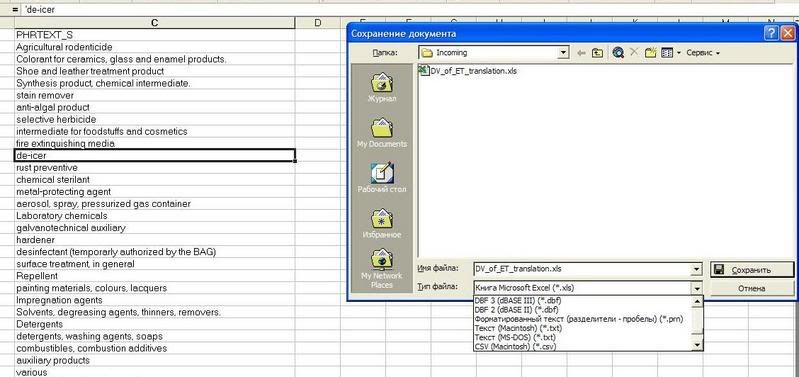Image resolution: width=799 pixels, height=377 pixels.
Task: Select cell Shoe and leather treatment product
Action: click(x=154, y=71)
